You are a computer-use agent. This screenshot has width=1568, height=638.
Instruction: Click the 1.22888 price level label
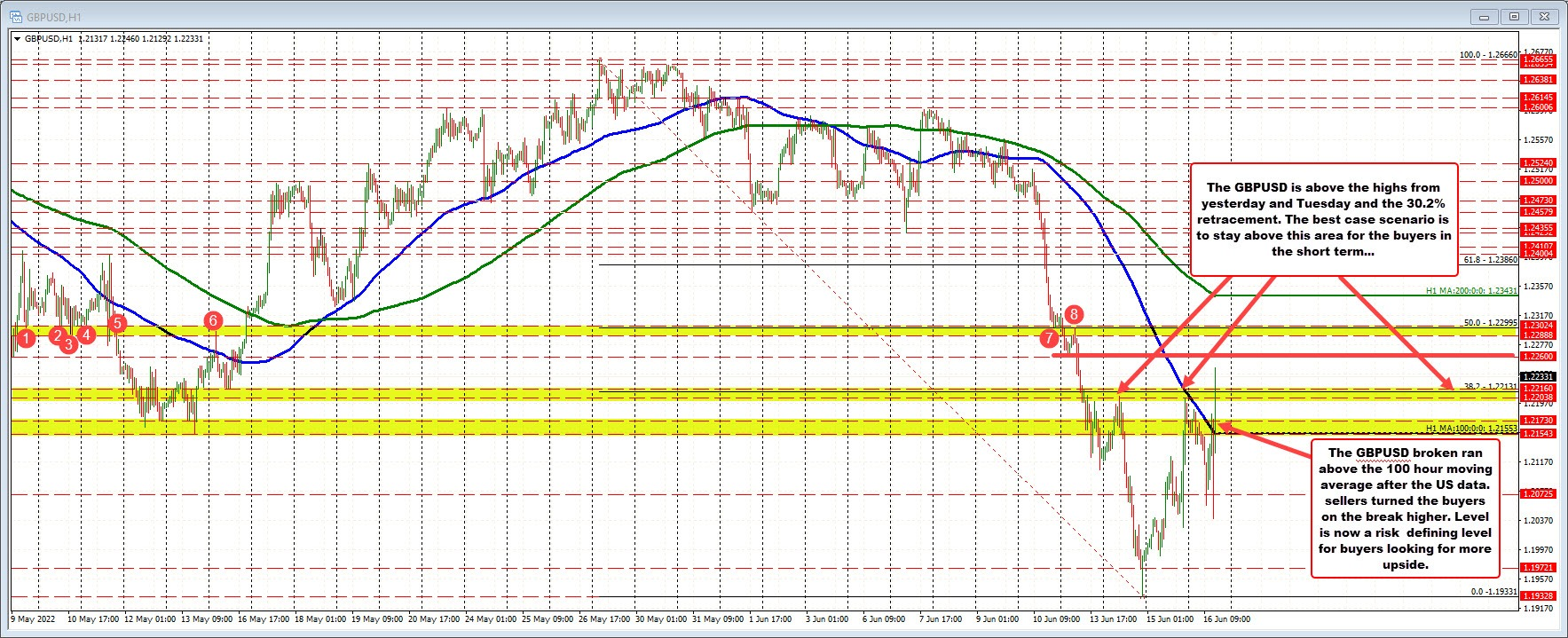[x=1538, y=335]
